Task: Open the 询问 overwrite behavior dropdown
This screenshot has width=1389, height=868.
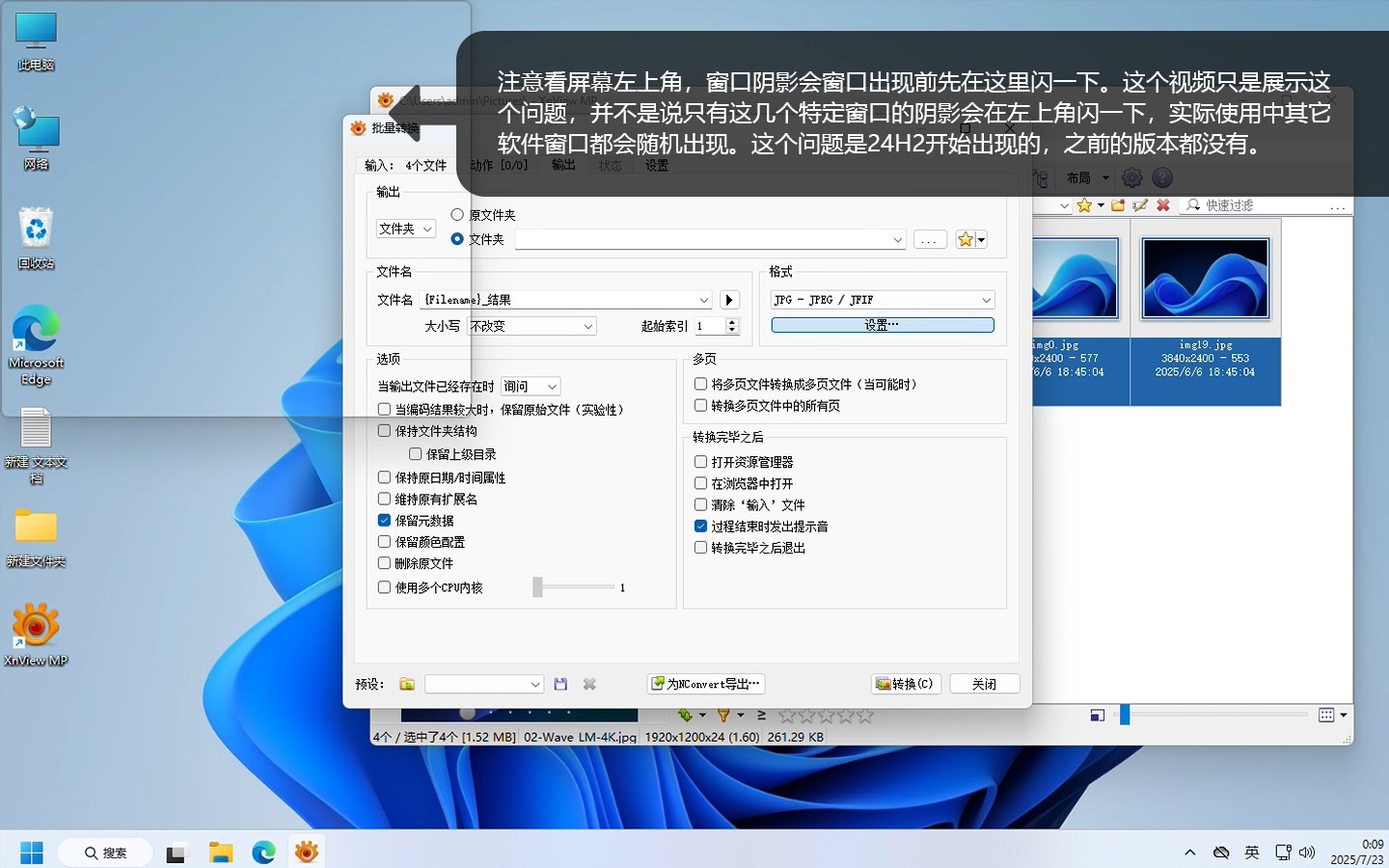Action: [x=530, y=386]
